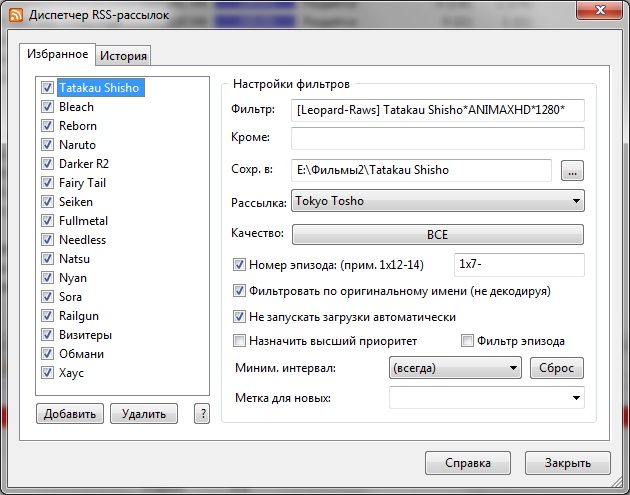Switch to the История tab
630x495 pixels.
(x=124, y=56)
